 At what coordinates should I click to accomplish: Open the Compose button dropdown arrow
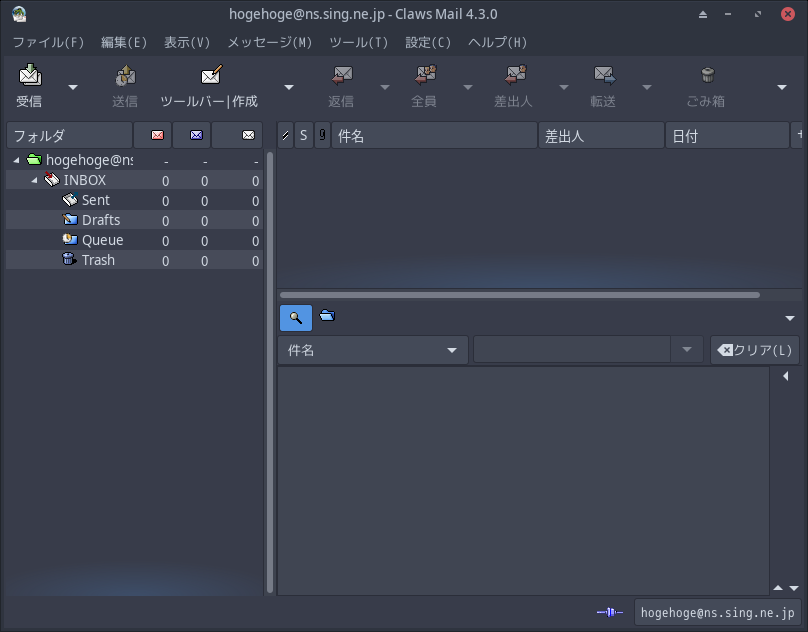pyautogui.click(x=289, y=87)
